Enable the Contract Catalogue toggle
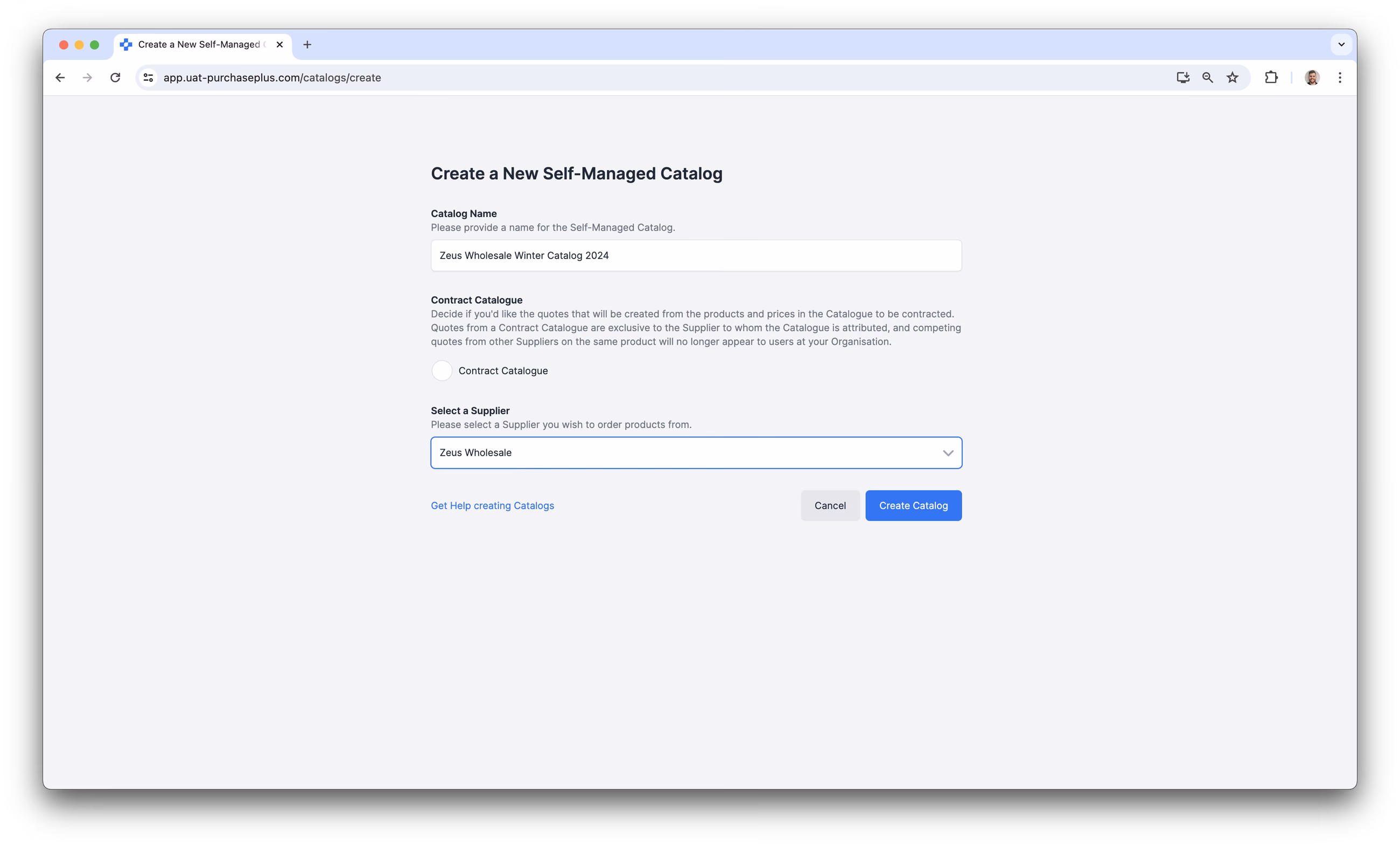 442,370
